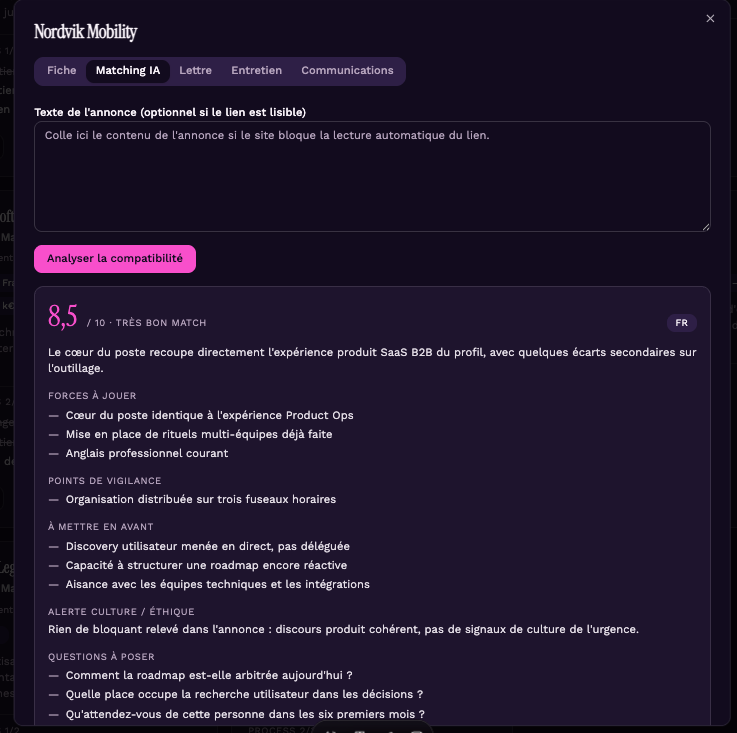Open the Communications tab

point(347,71)
